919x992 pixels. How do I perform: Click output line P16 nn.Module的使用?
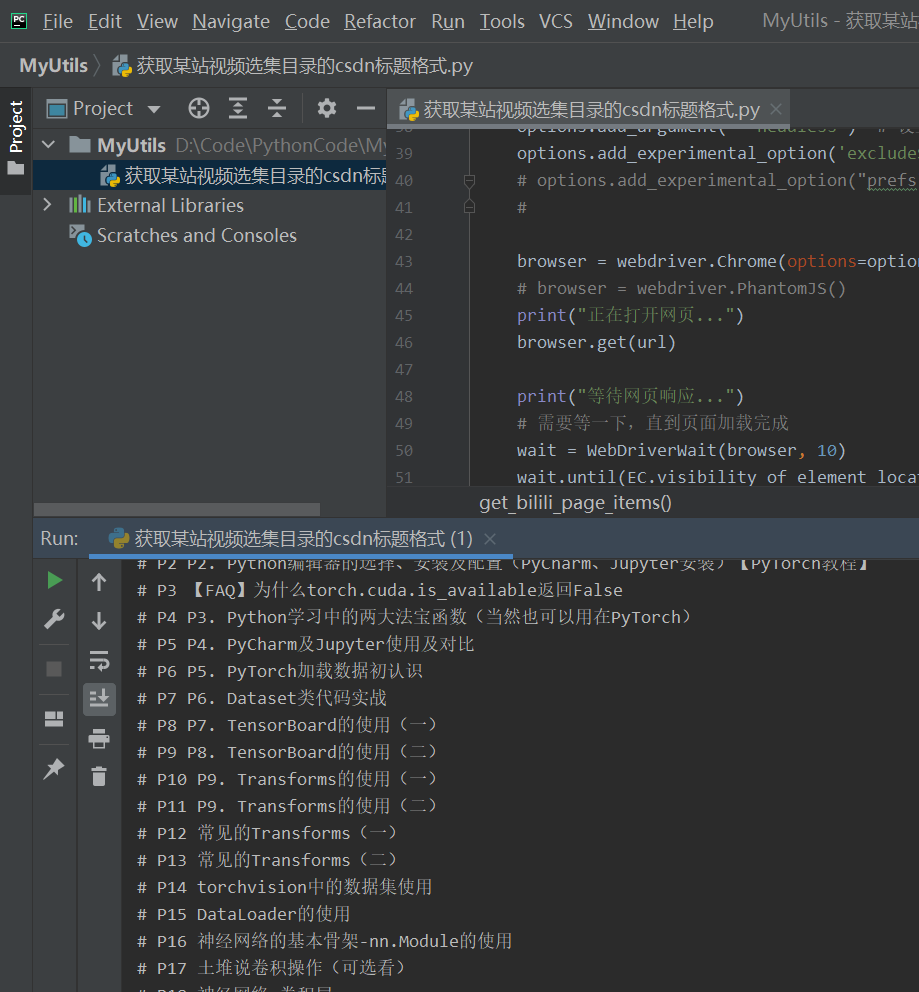pyautogui.click(x=324, y=941)
